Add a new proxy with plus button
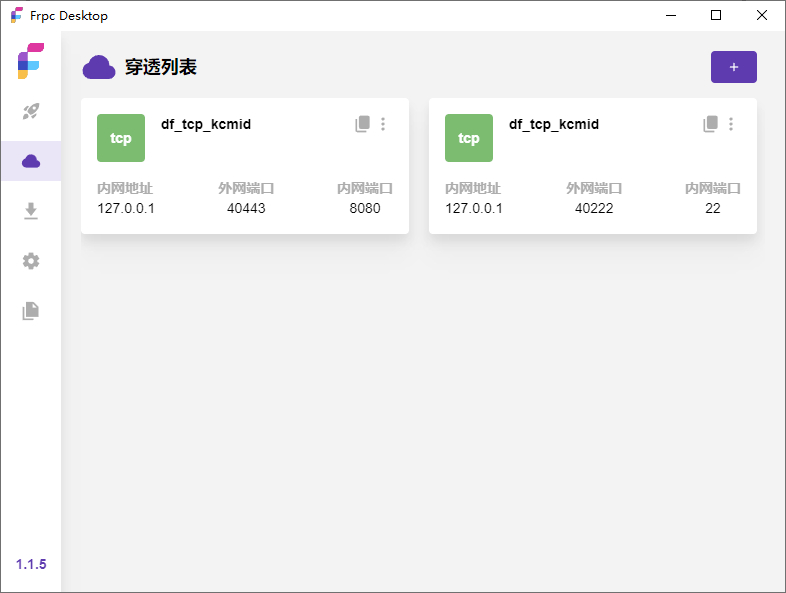 click(x=733, y=67)
